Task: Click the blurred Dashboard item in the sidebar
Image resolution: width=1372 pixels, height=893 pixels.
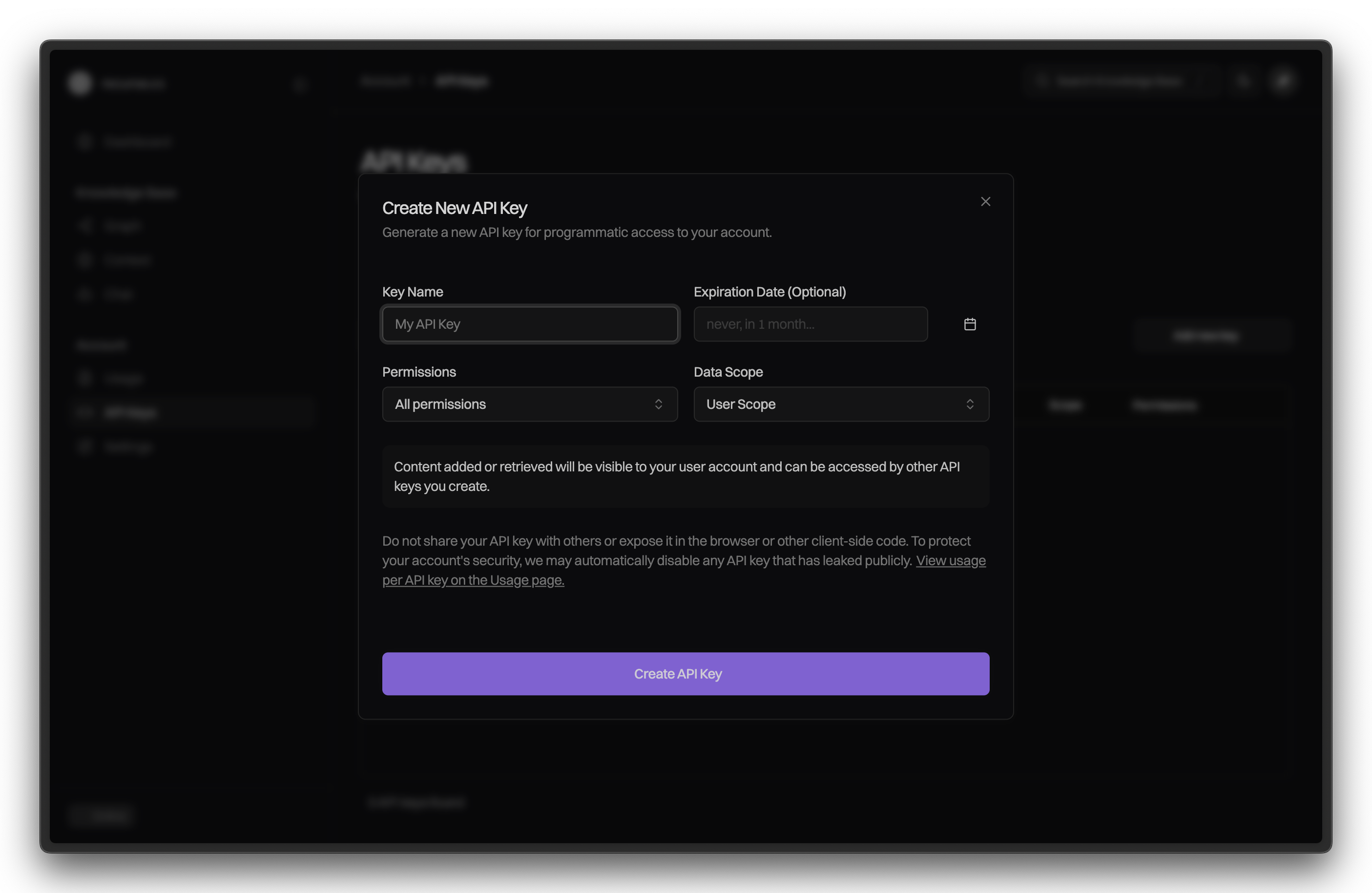Action: click(137, 142)
